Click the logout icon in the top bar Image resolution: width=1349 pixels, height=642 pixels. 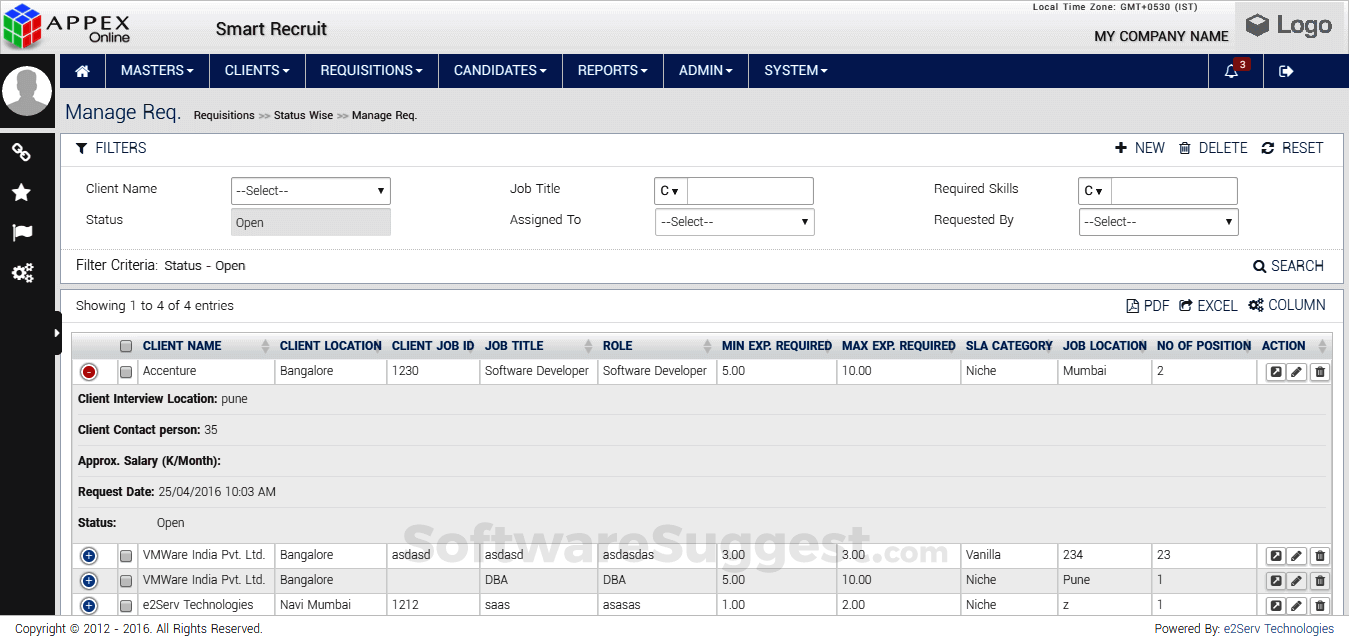(x=1286, y=71)
